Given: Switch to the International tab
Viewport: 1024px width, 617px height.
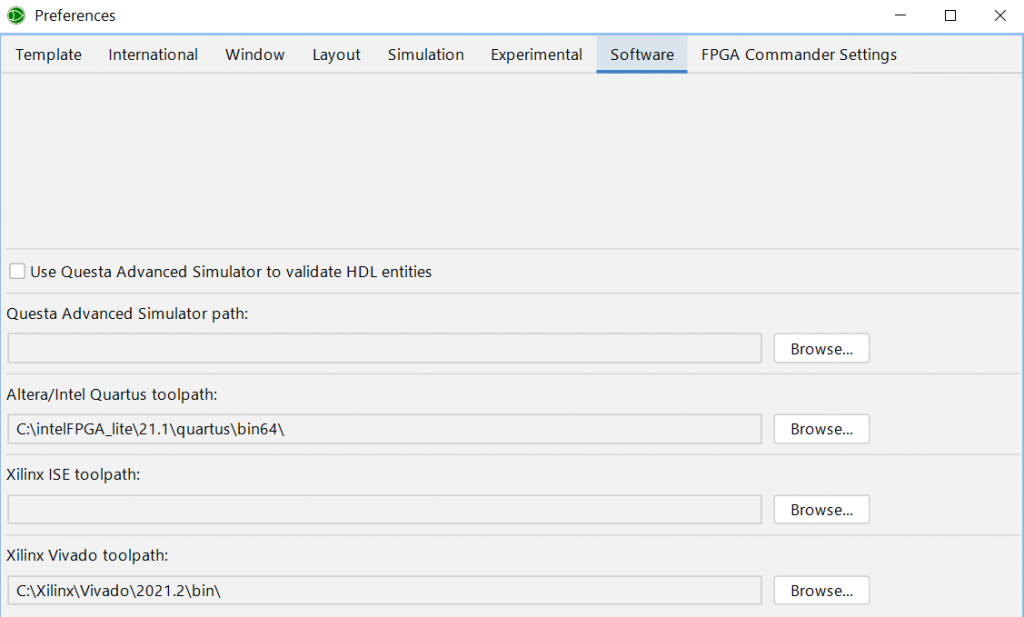Looking at the screenshot, I should [x=153, y=55].
